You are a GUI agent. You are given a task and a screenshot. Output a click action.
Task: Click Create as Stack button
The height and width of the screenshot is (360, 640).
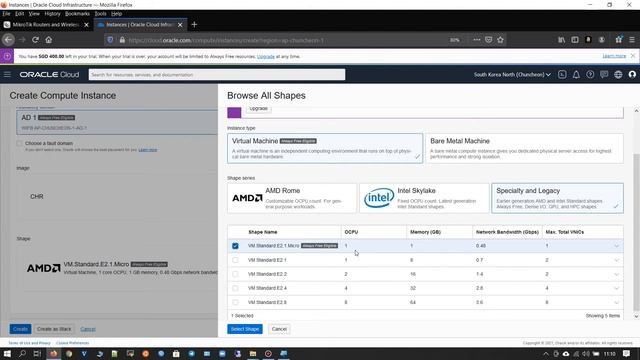54,329
